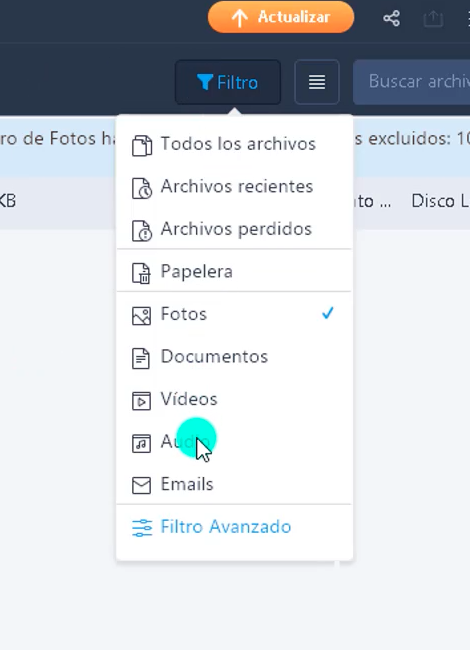Screen dimensions: 470x650
Task: Uncheck the checked Fotos filter
Action: pyautogui.click(x=235, y=314)
